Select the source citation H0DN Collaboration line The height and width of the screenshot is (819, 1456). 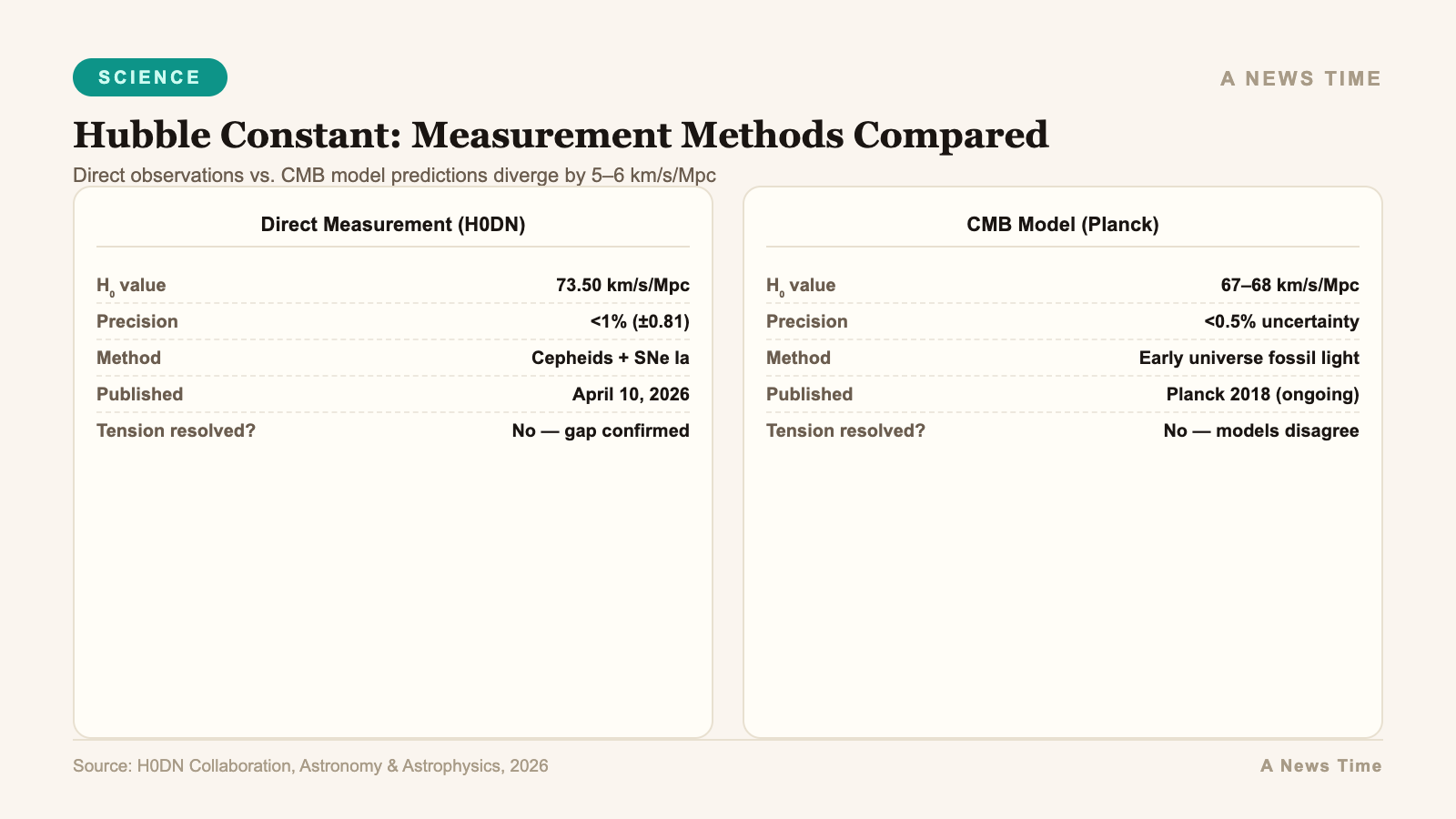pyautogui.click(x=311, y=765)
